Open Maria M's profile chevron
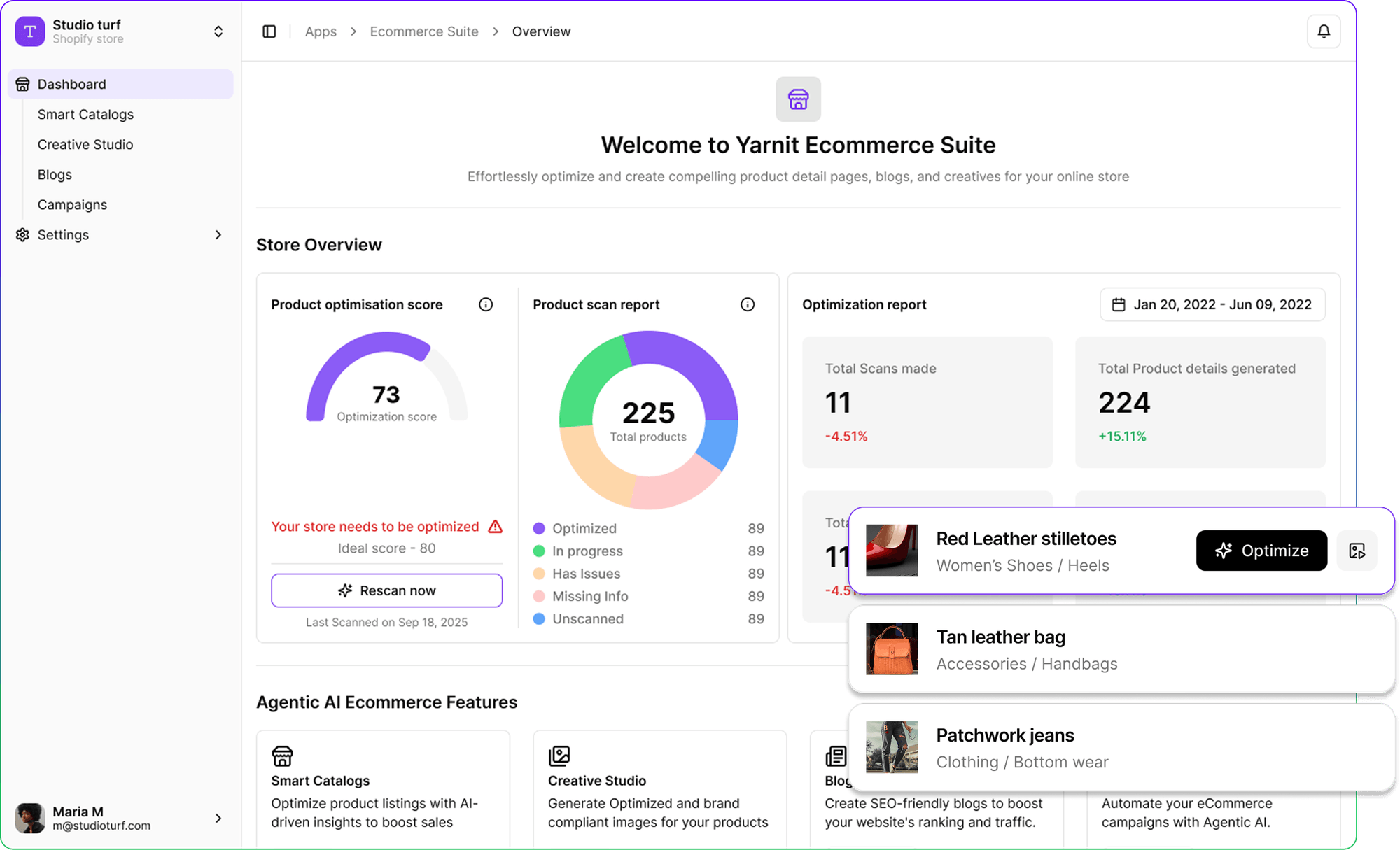1400x850 pixels. coord(219,818)
